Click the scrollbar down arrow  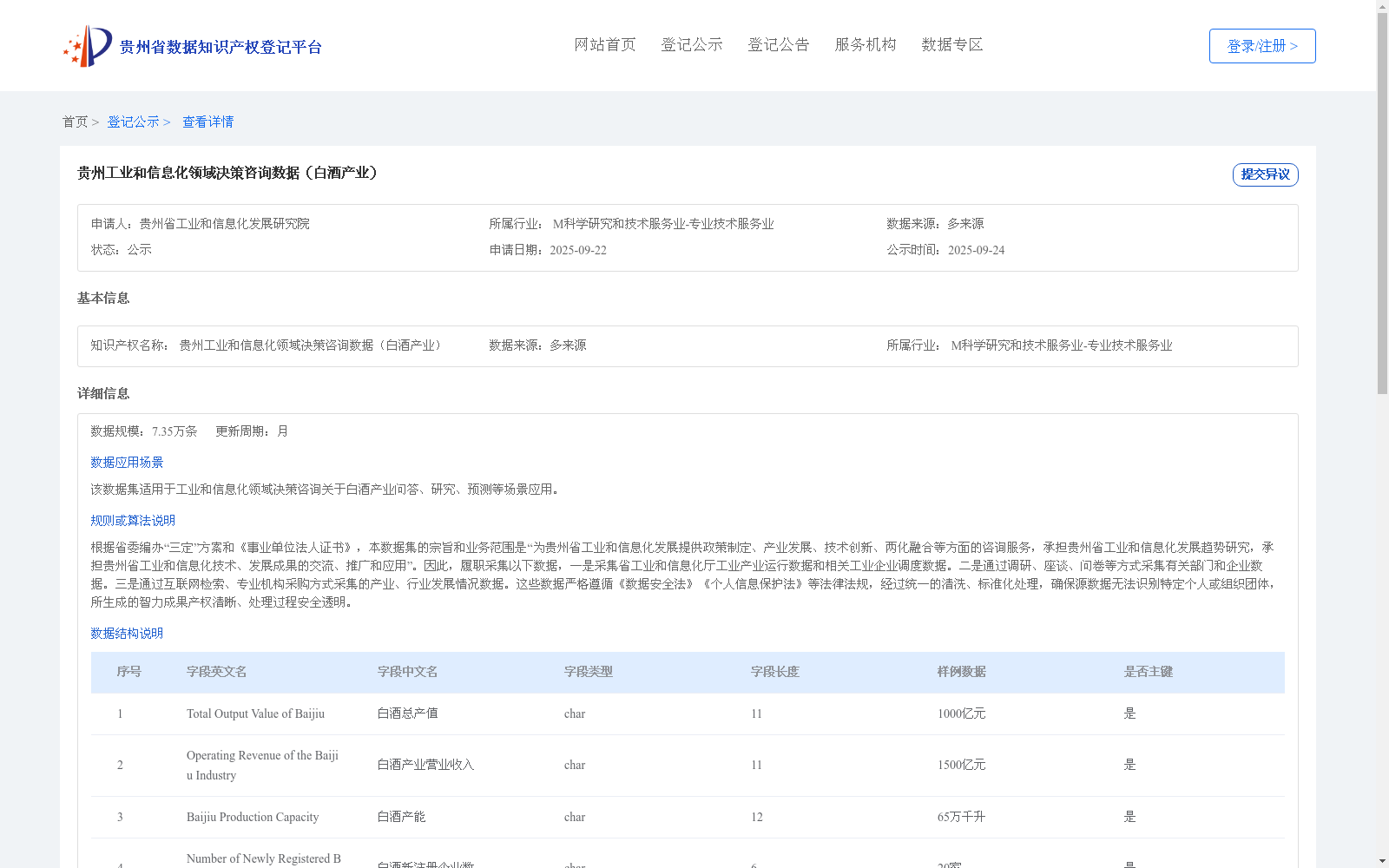click(x=1382, y=861)
